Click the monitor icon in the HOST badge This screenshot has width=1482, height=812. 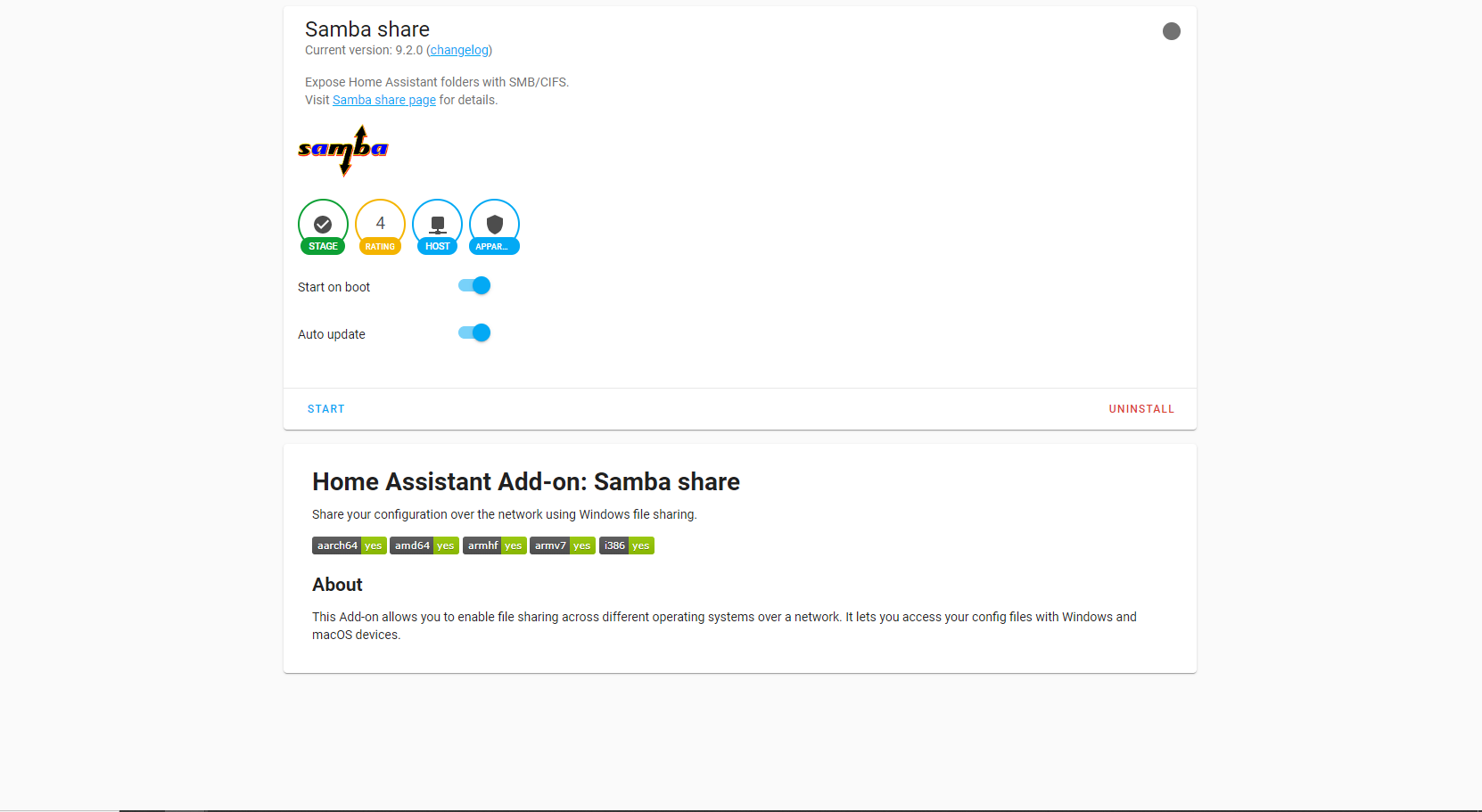pyautogui.click(x=437, y=224)
